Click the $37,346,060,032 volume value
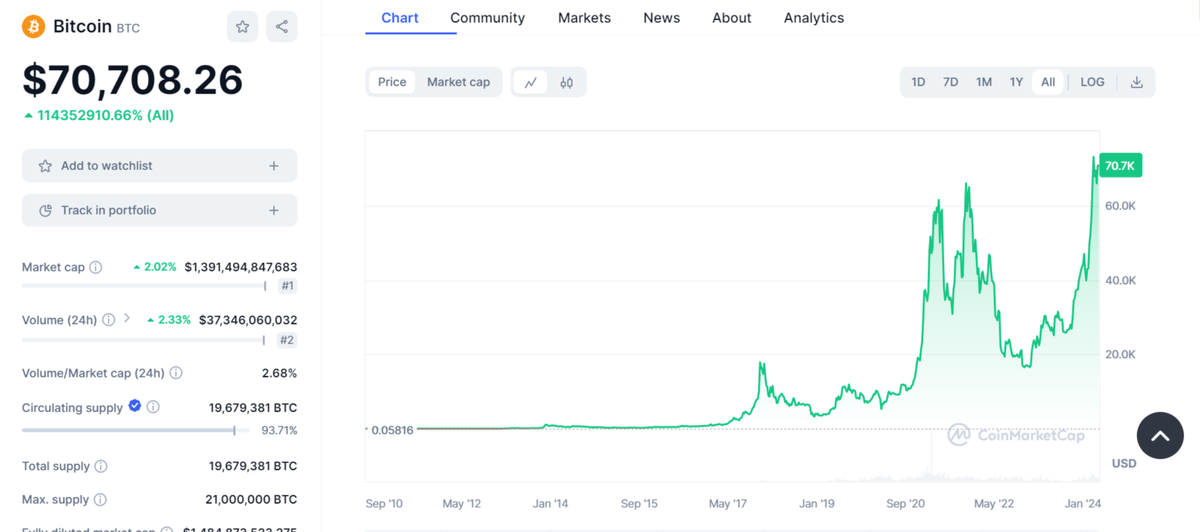 (x=248, y=320)
